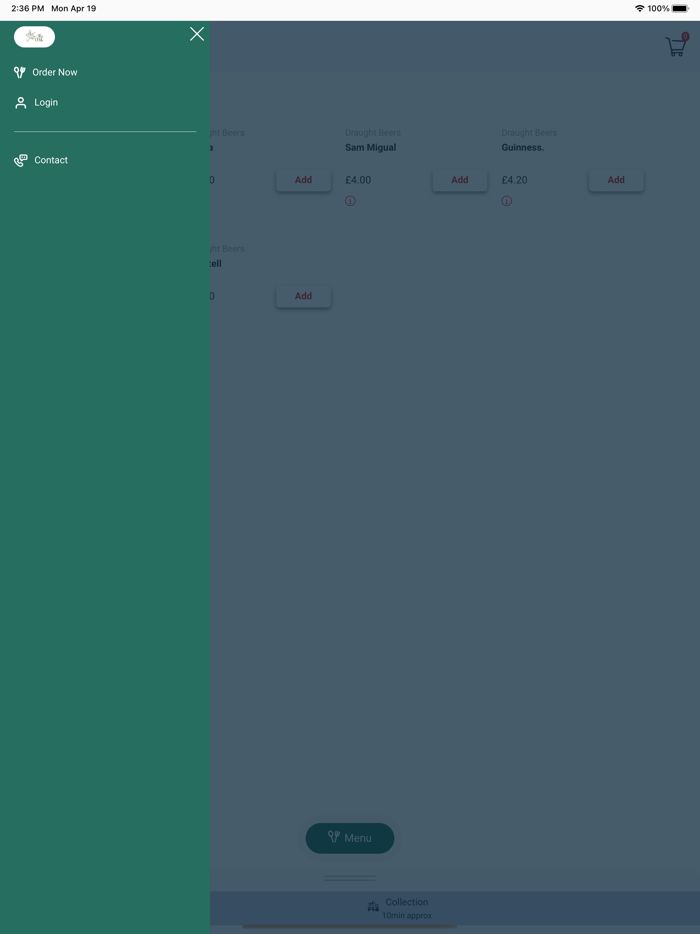Add Sam Migual to the order

coord(459,180)
